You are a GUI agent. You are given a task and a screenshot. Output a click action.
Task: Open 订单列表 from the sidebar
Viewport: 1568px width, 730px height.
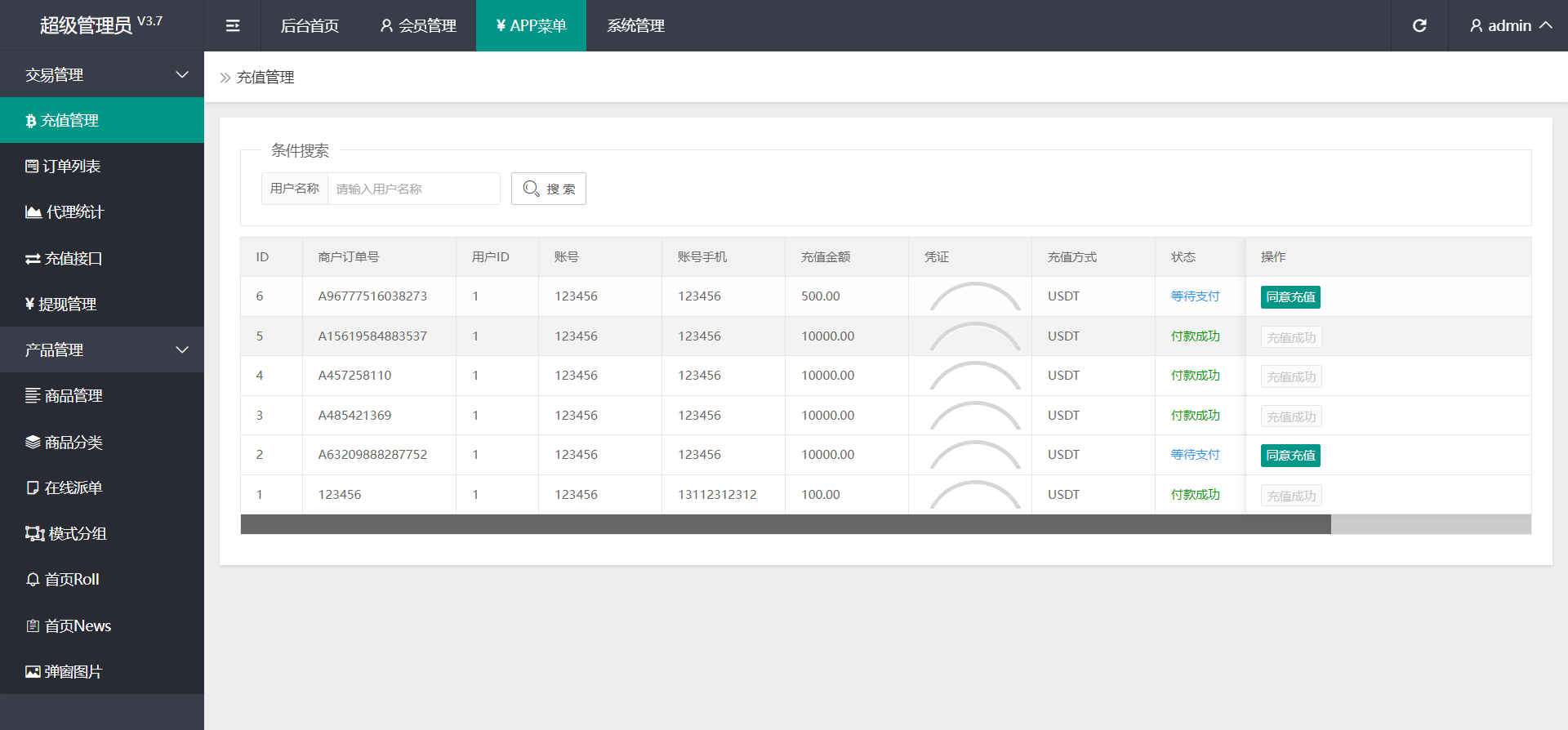coord(71,167)
